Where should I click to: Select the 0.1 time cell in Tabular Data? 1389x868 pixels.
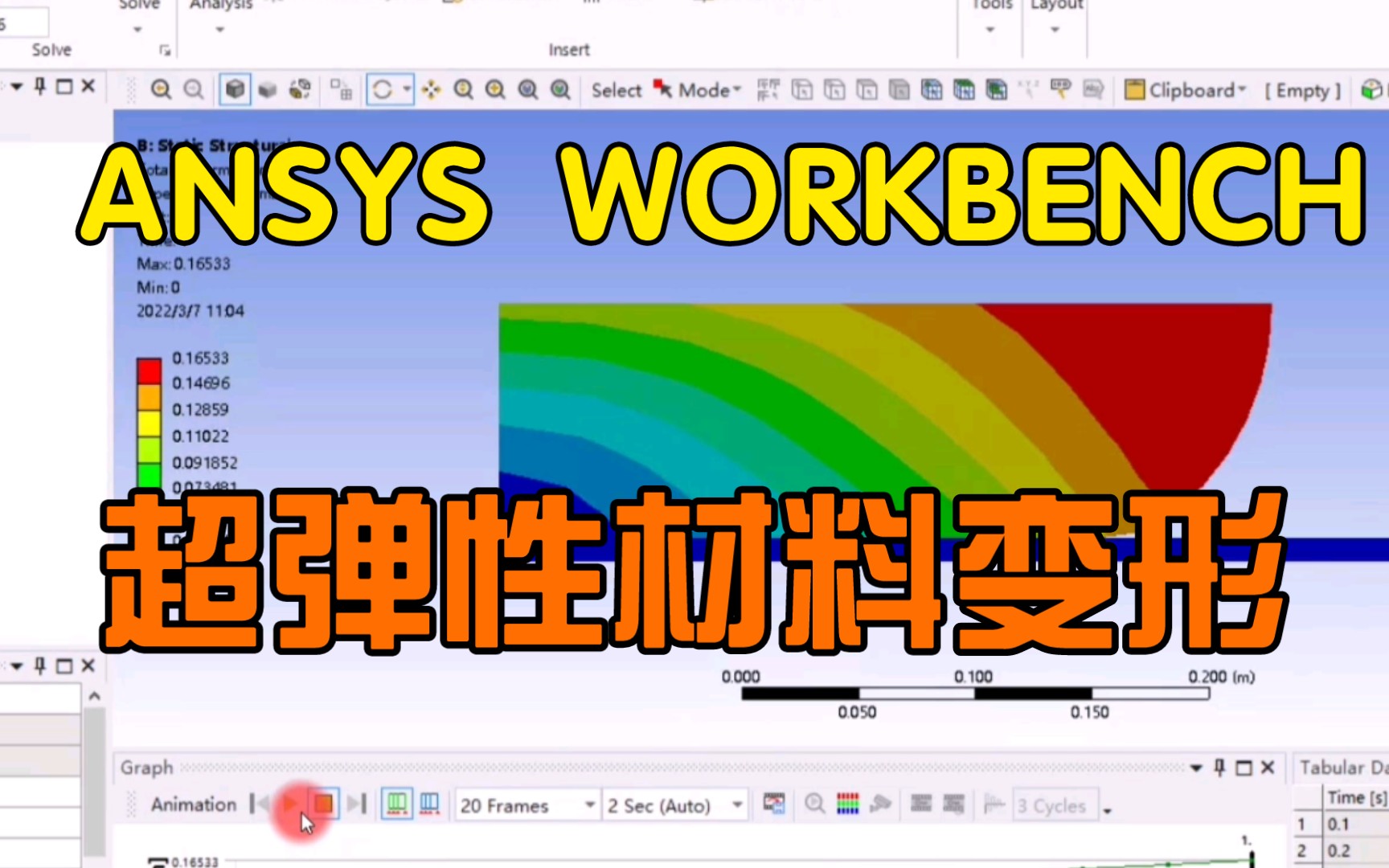[x=1356, y=824]
